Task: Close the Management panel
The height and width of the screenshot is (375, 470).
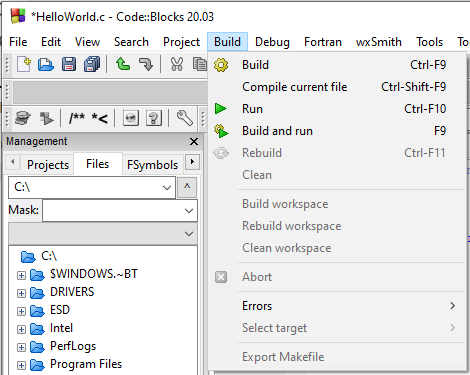Action: 194,141
